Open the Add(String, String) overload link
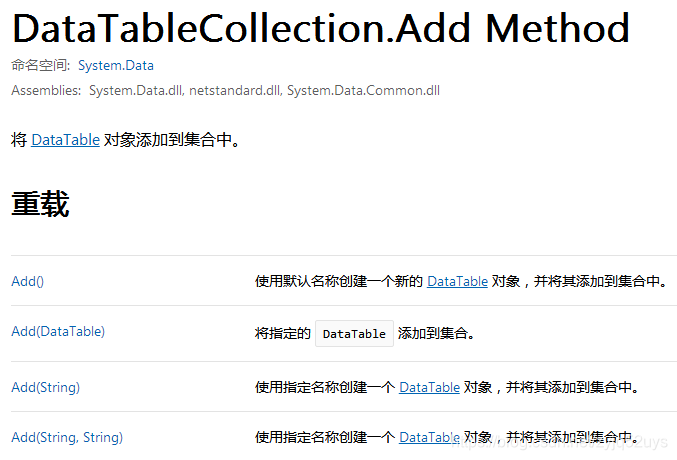Screen dimensions: 677x460 coord(67,438)
